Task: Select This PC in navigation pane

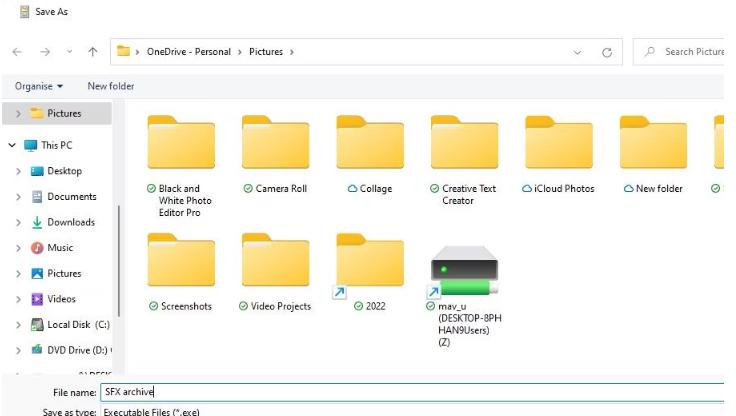Action: tap(48, 145)
